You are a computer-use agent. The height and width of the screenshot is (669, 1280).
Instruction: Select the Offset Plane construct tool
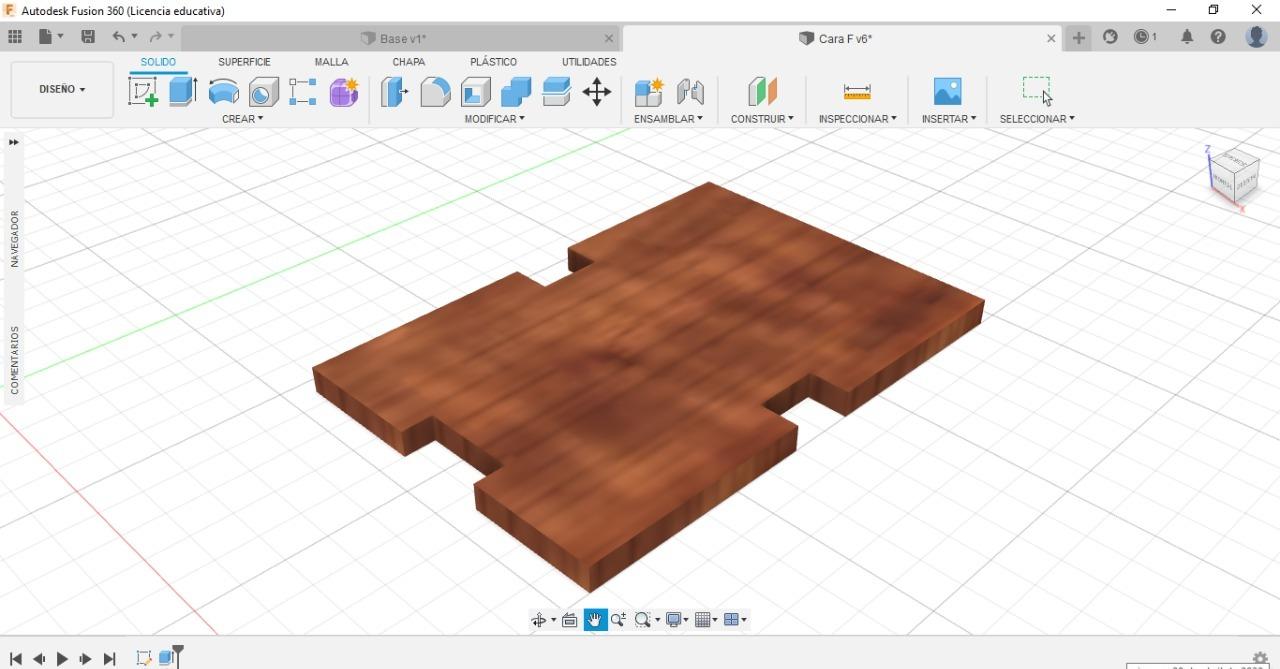tap(762, 92)
